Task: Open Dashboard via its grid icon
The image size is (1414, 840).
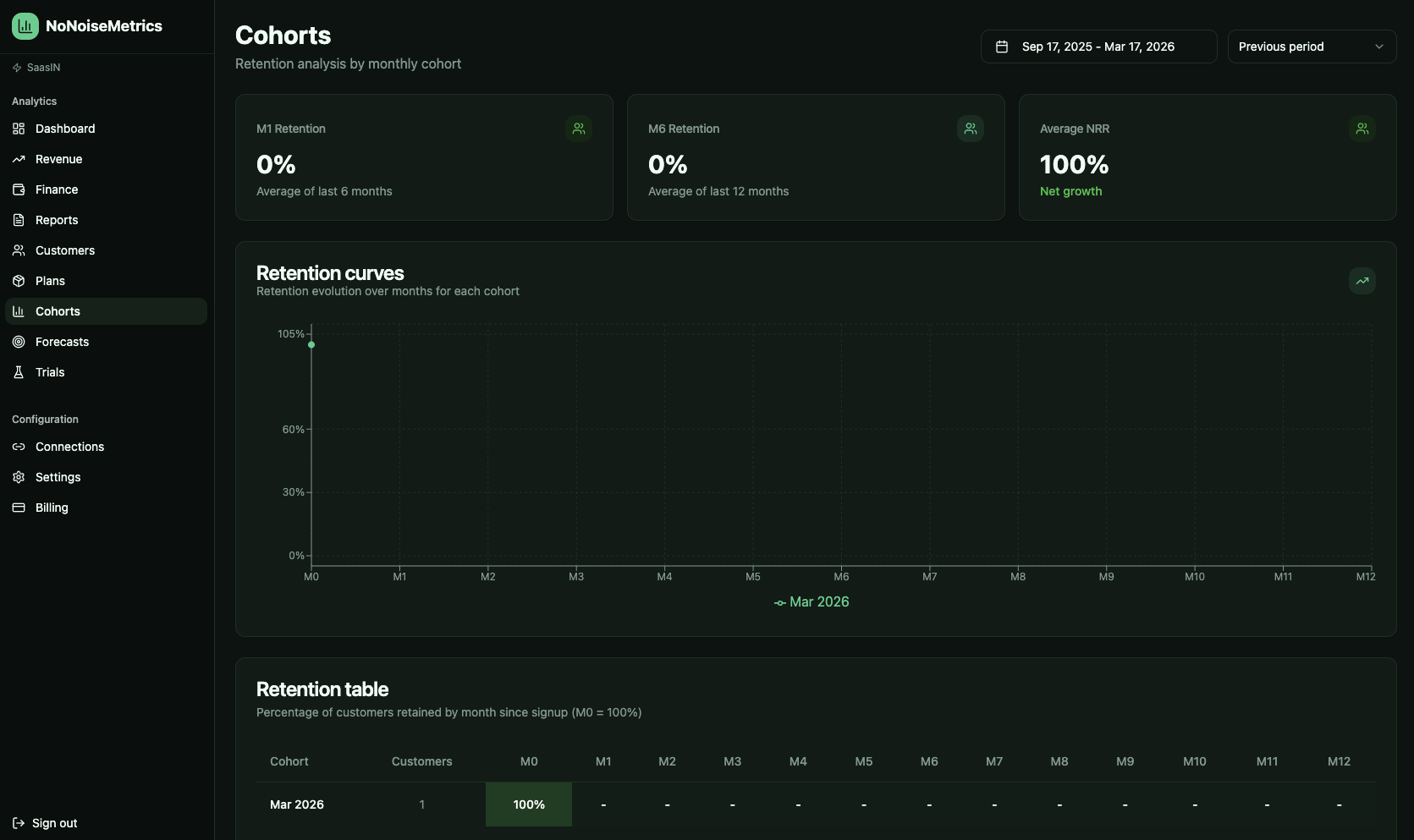Action: click(19, 129)
